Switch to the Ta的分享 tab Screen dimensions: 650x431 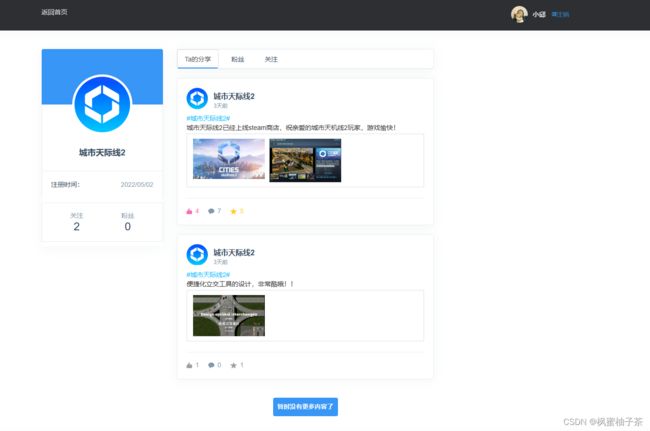tap(198, 59)
